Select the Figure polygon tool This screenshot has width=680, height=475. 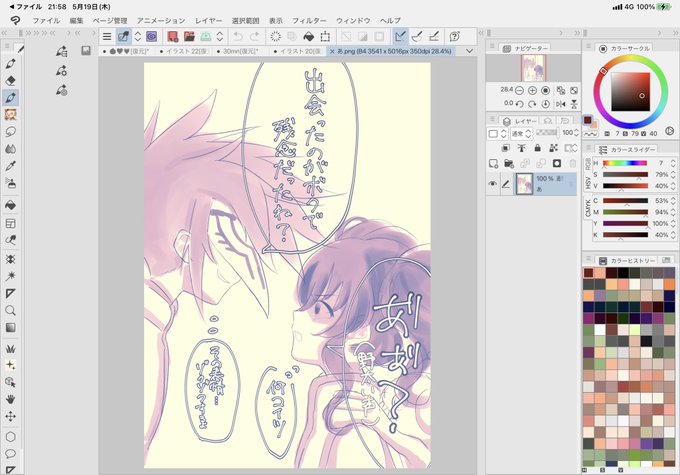(x=10, y=436)
